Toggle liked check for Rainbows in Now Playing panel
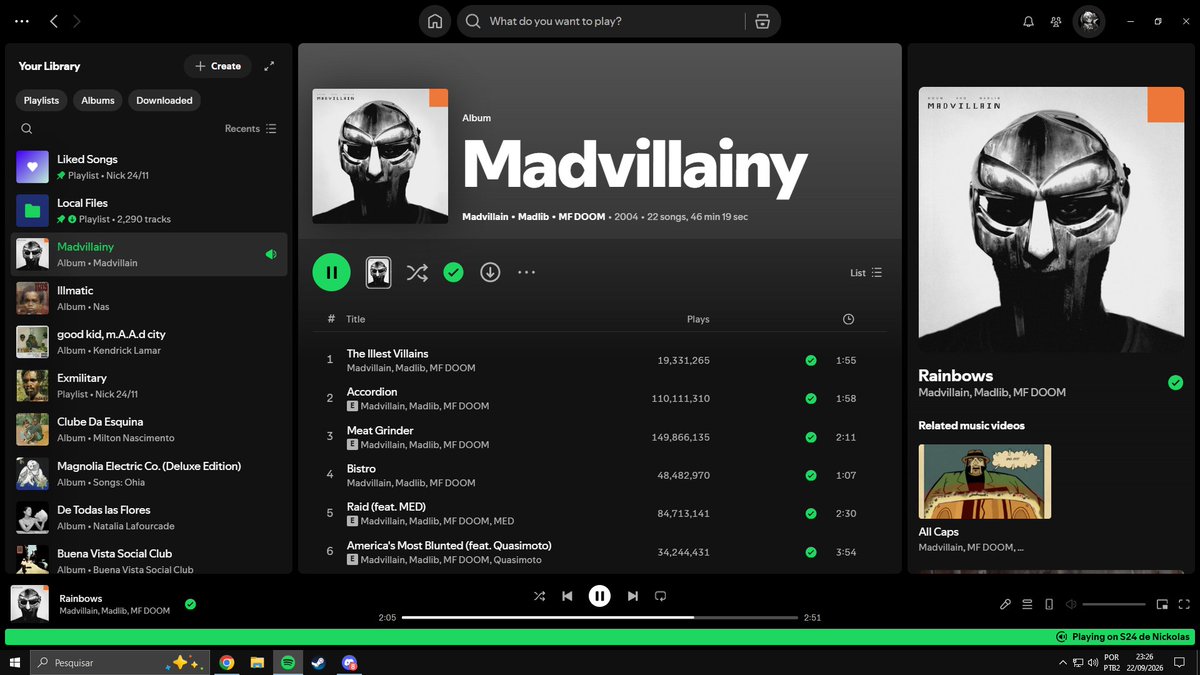The width and height of the screenshot is (1200, 675). coord(1176,383)
